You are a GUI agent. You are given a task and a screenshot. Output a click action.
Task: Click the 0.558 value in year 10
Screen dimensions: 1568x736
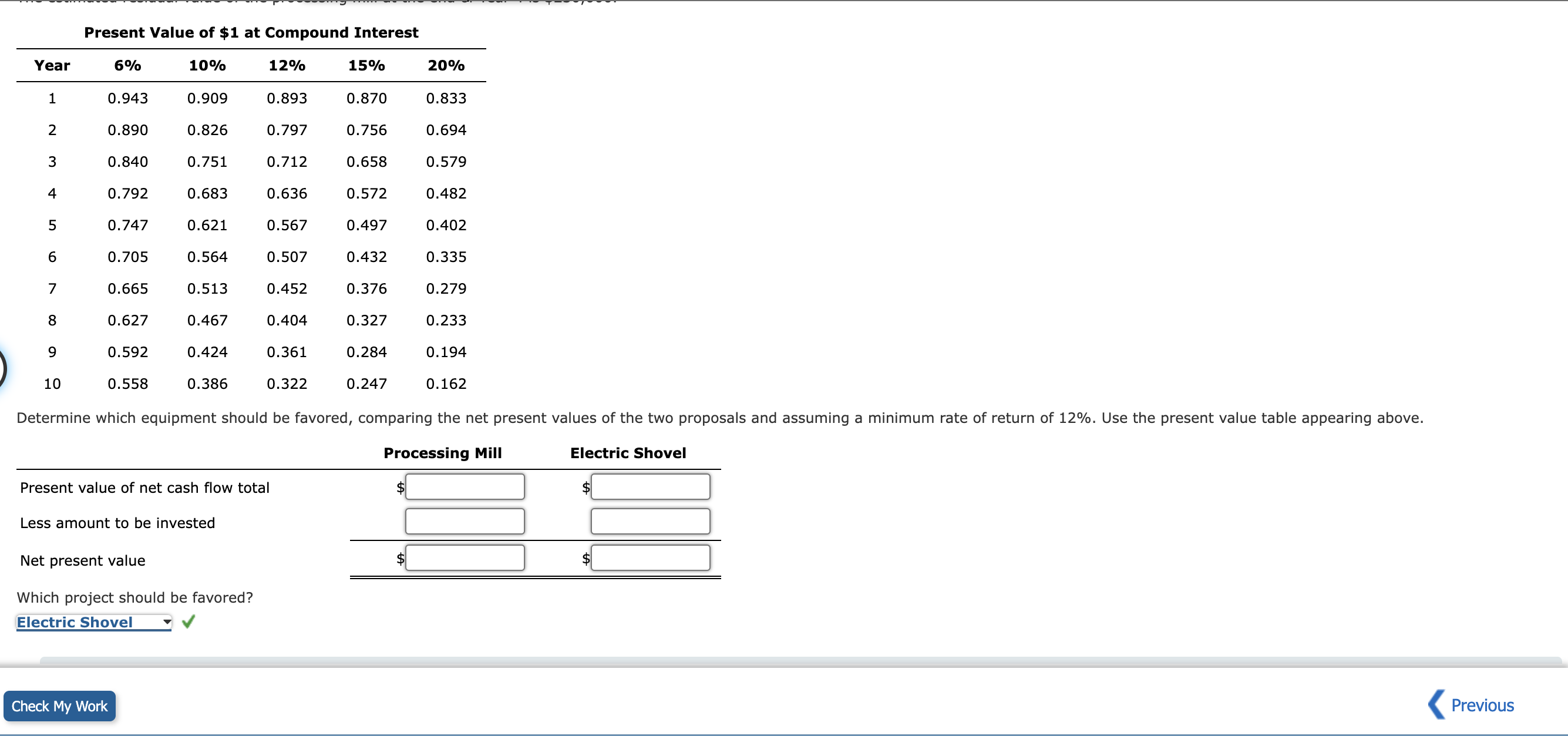(x=128, y=384)
